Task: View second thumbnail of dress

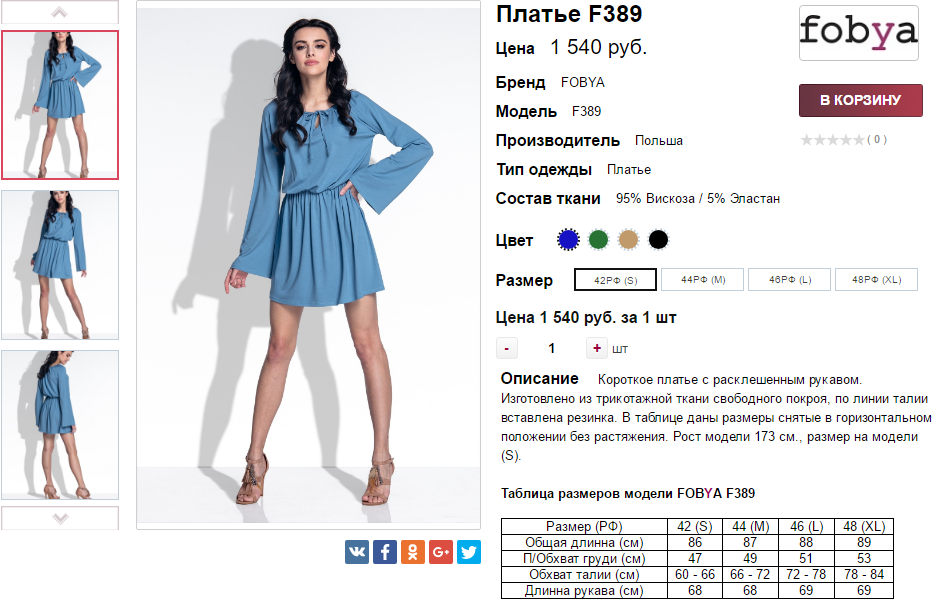Action: [x=60, y=265]
